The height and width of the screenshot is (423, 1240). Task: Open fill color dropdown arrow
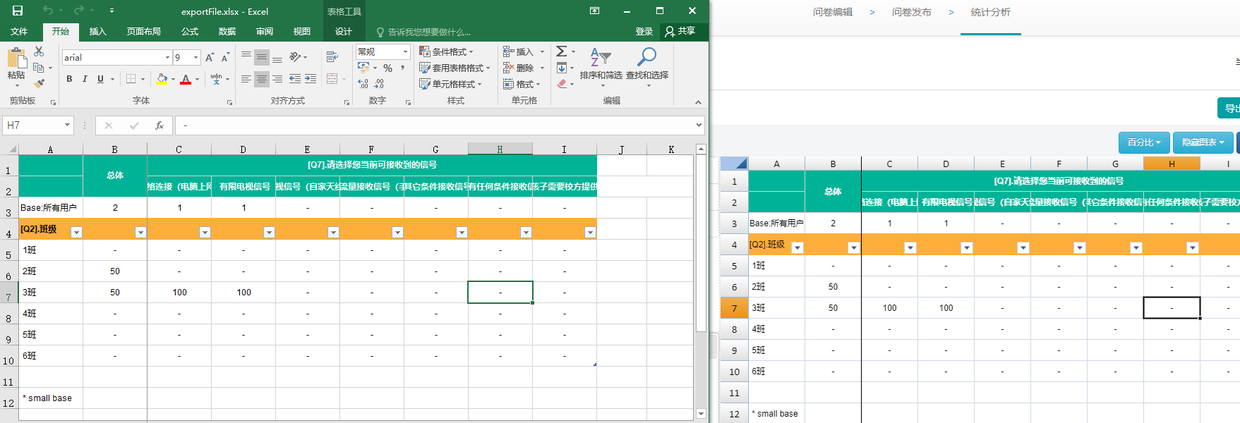pyautogui.click(x=174, y=79)
